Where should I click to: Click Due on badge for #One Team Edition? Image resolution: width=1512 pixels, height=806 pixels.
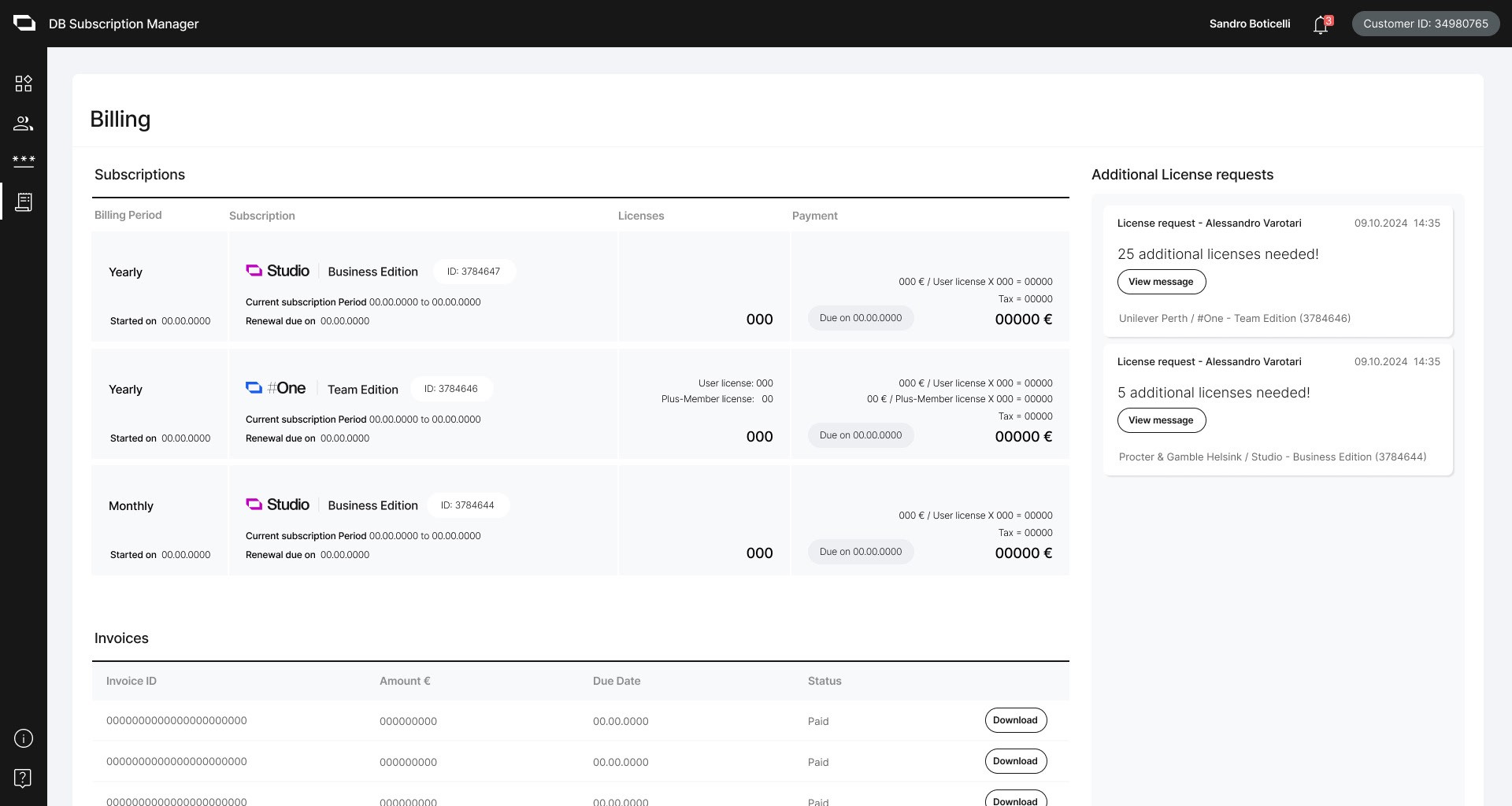click(861, 435)
